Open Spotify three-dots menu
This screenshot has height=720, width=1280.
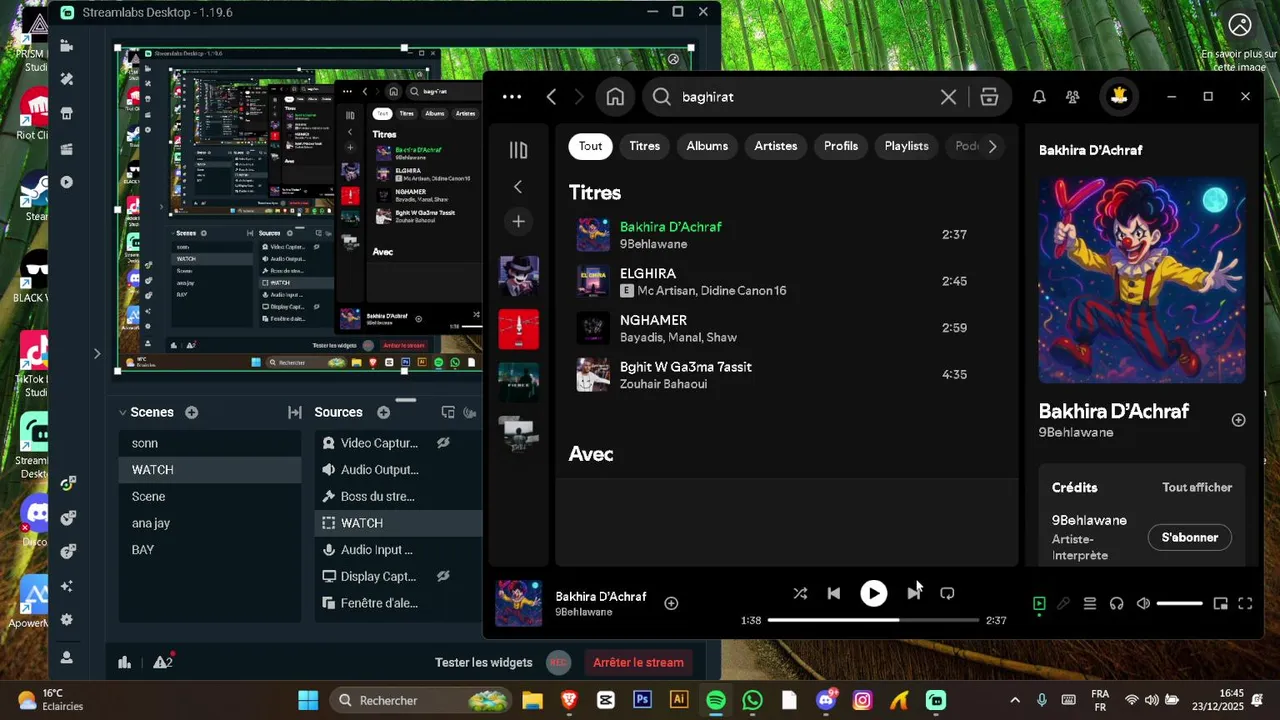[x=512, y=97]
